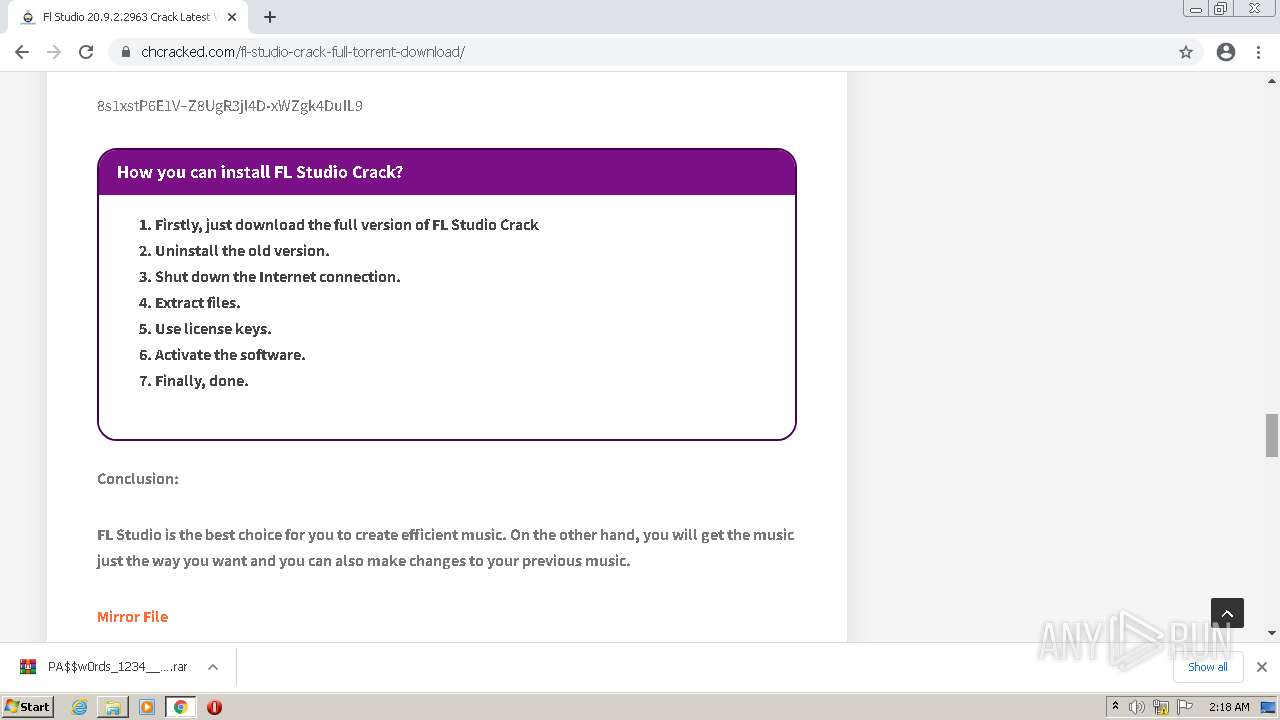The height and width of the screenshot is (720, 1280).
Task: Open the Windows Start menu
Action: click(x=28, y=706)
